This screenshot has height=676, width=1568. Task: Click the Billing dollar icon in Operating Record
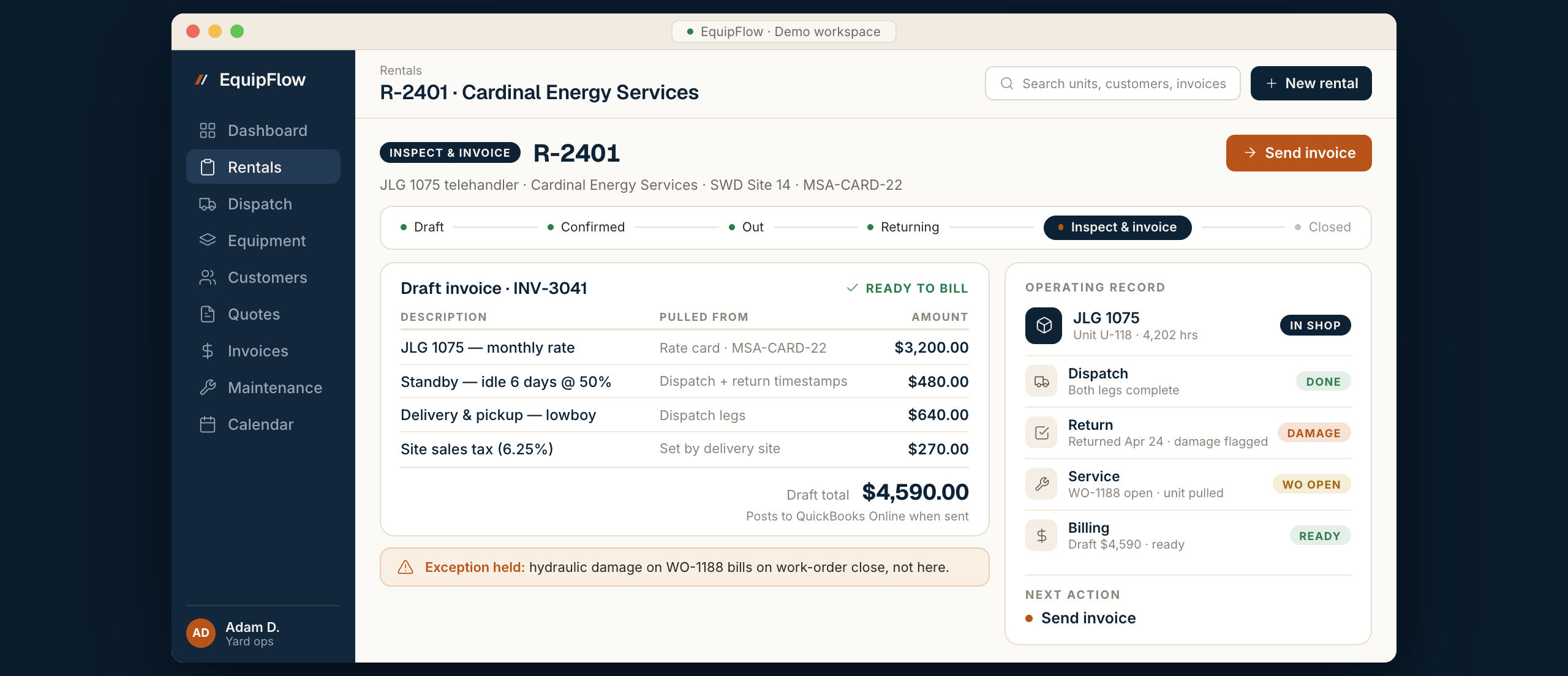[x=1041, y=536]
